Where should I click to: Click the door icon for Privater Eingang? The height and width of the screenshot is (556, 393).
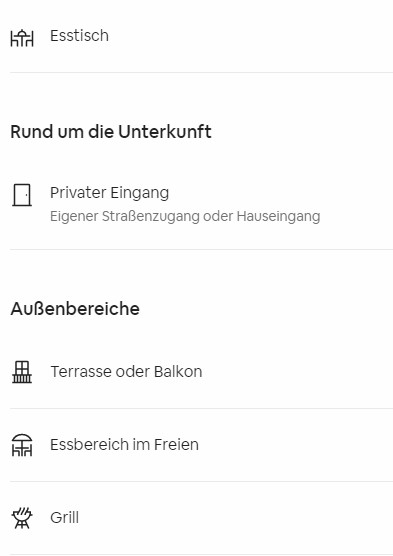pyautogui.click(x=22, y=195)
